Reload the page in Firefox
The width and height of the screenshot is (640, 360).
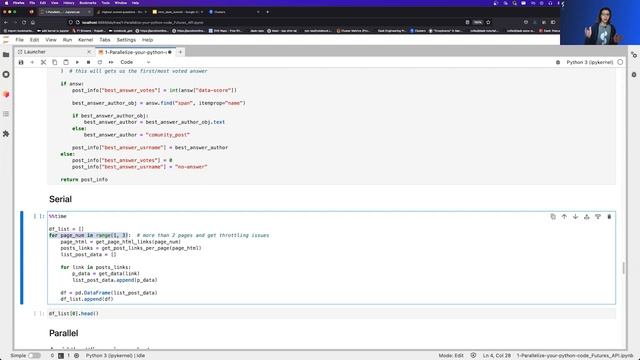click(24, 22)
